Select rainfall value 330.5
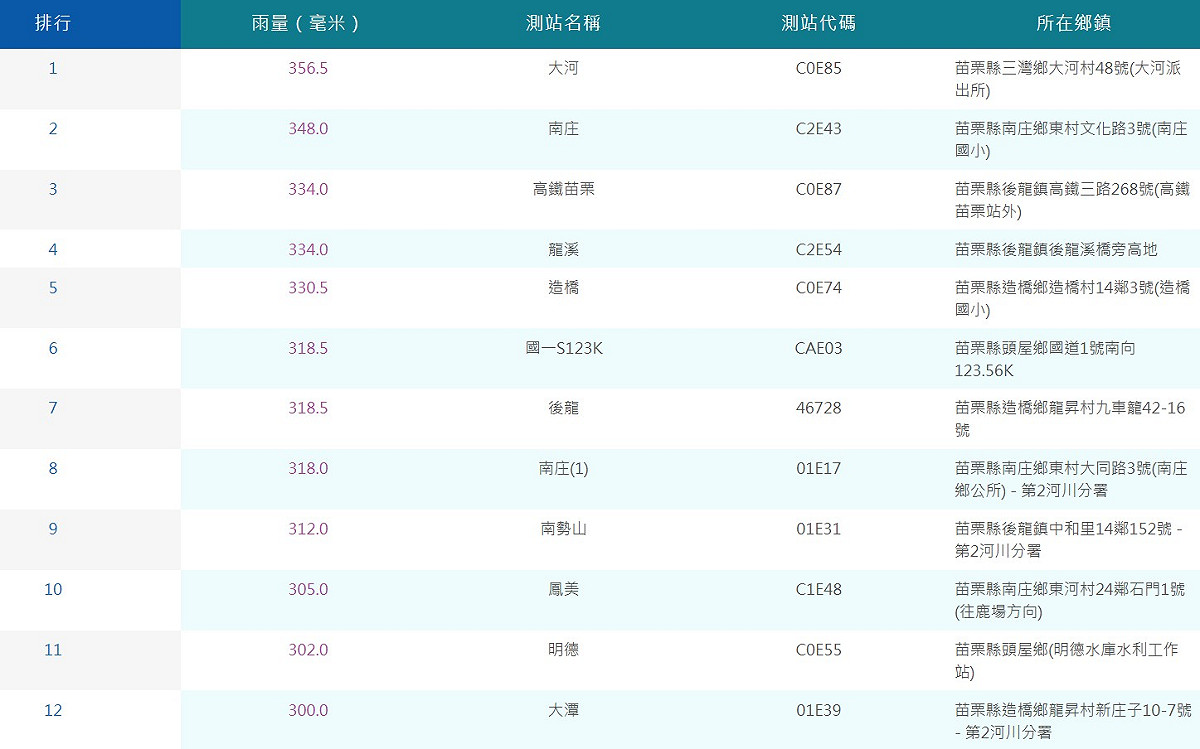 [308, 288]
